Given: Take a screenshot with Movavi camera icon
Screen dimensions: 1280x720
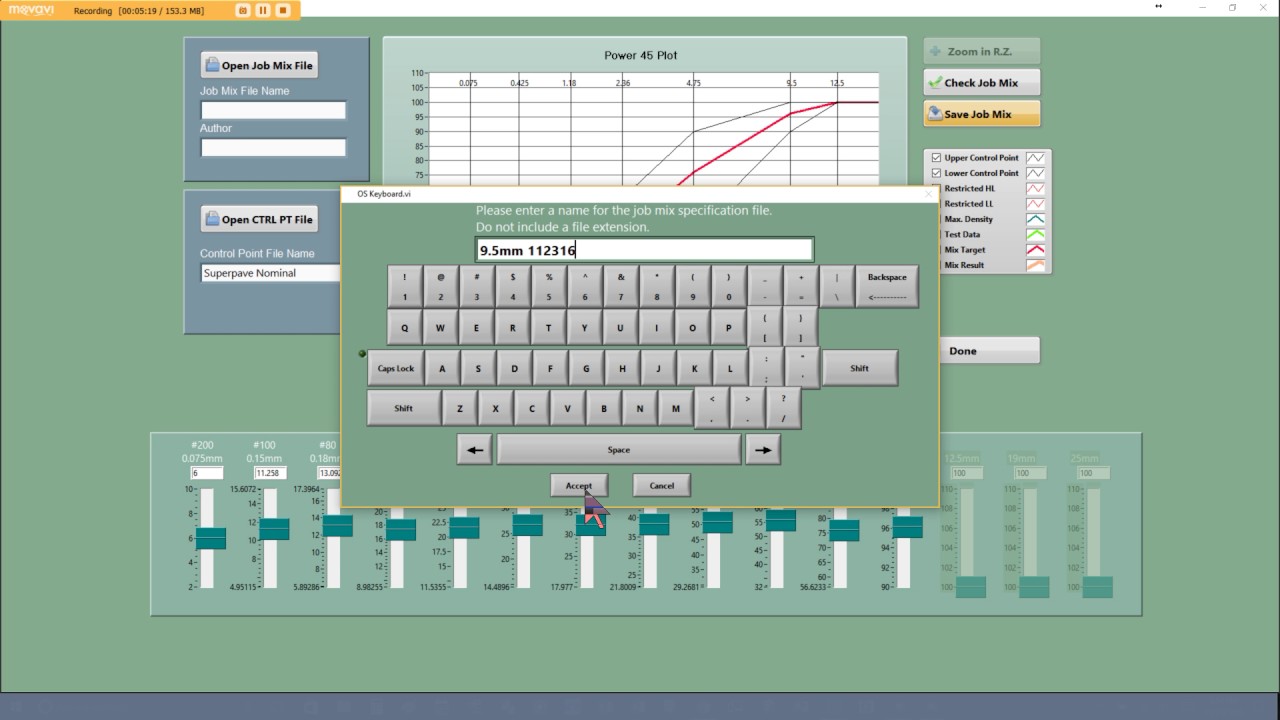Looking at the screenshot, I should coord(243,10).
